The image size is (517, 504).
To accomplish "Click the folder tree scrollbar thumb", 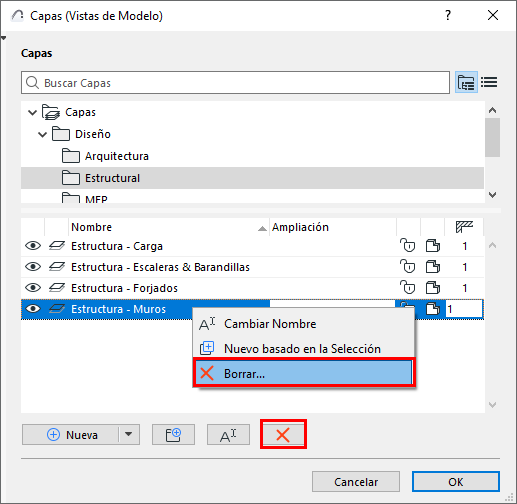I will point(493,137).
